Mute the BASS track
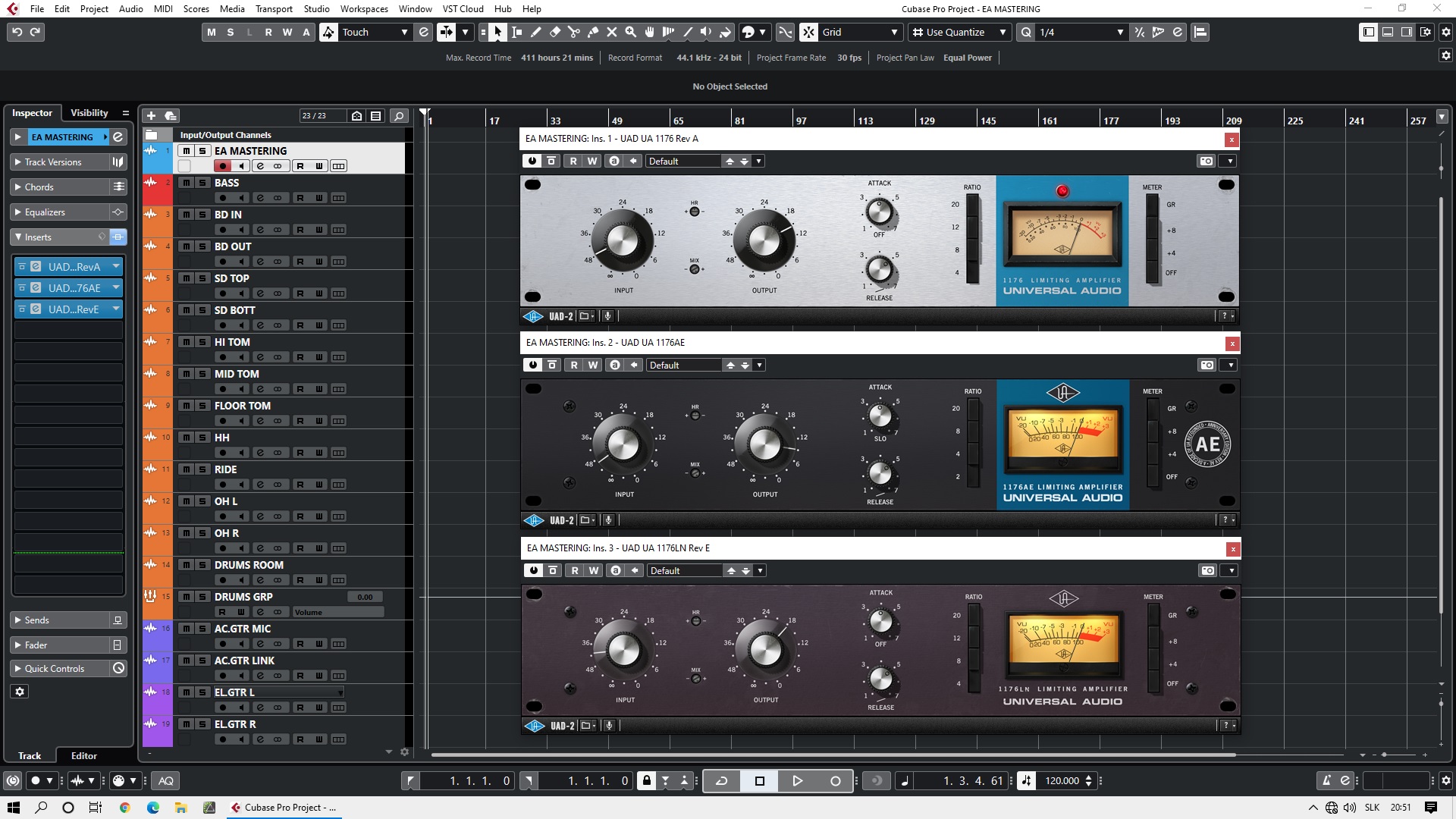The height and width of the screenshot is (819, 1456). point(186,183)
